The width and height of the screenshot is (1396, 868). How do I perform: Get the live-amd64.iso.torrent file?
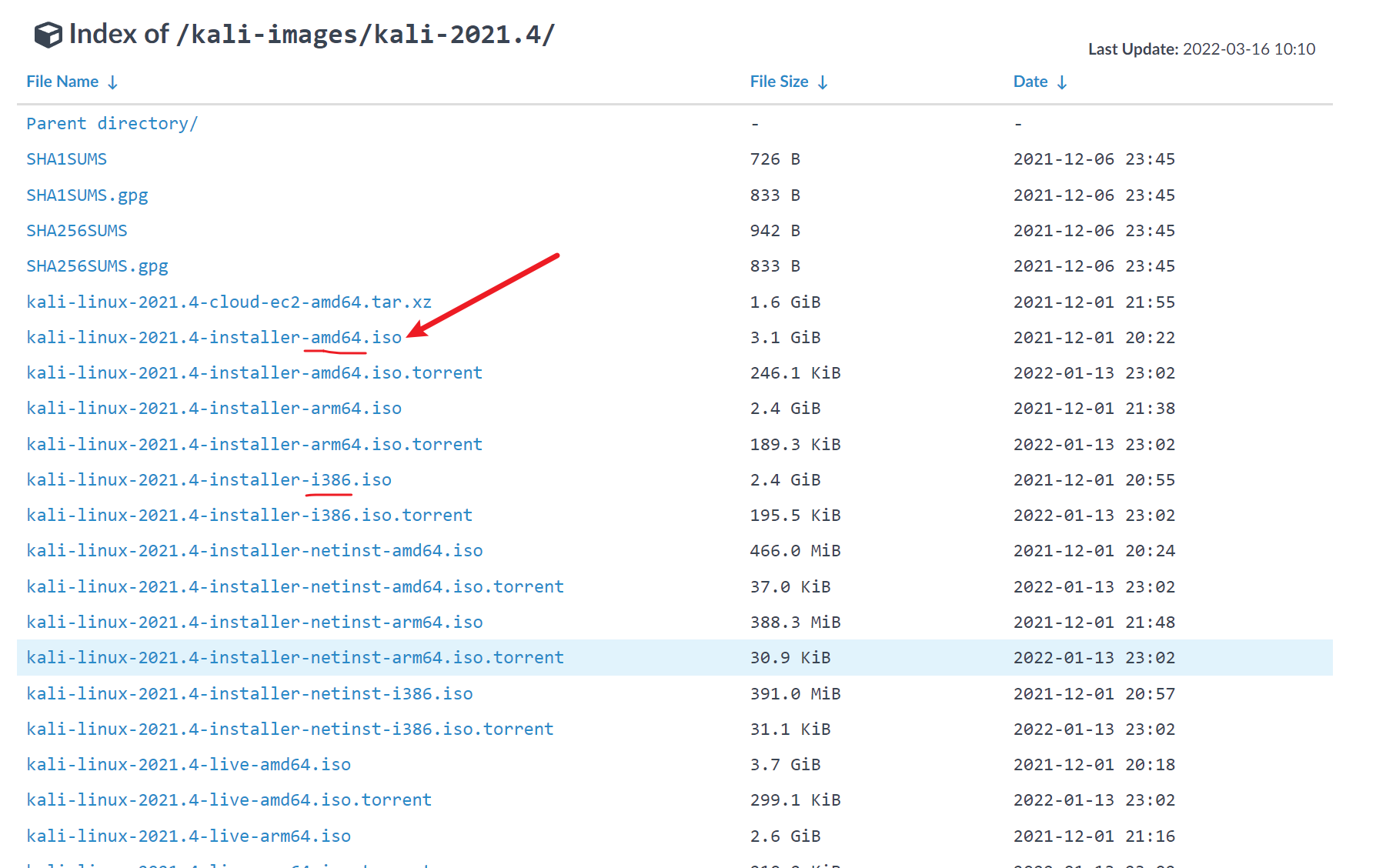pyautogui.click(x=229, y=800)
